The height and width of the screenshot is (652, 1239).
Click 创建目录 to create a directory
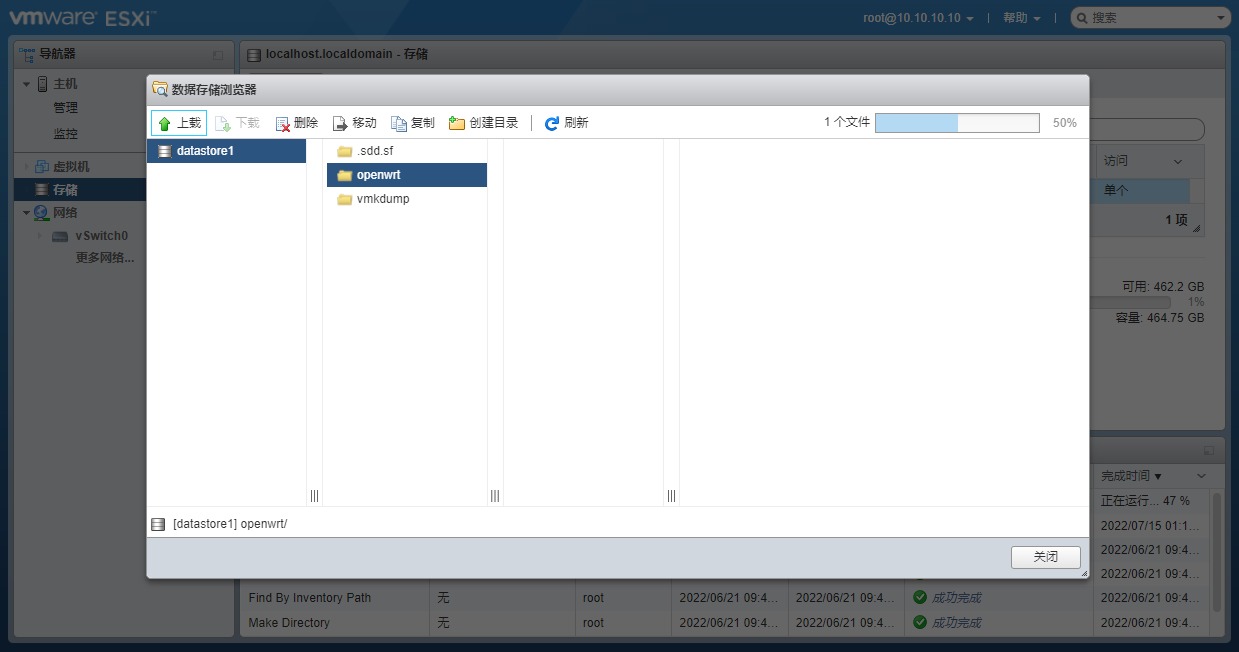tap(484, 123)
